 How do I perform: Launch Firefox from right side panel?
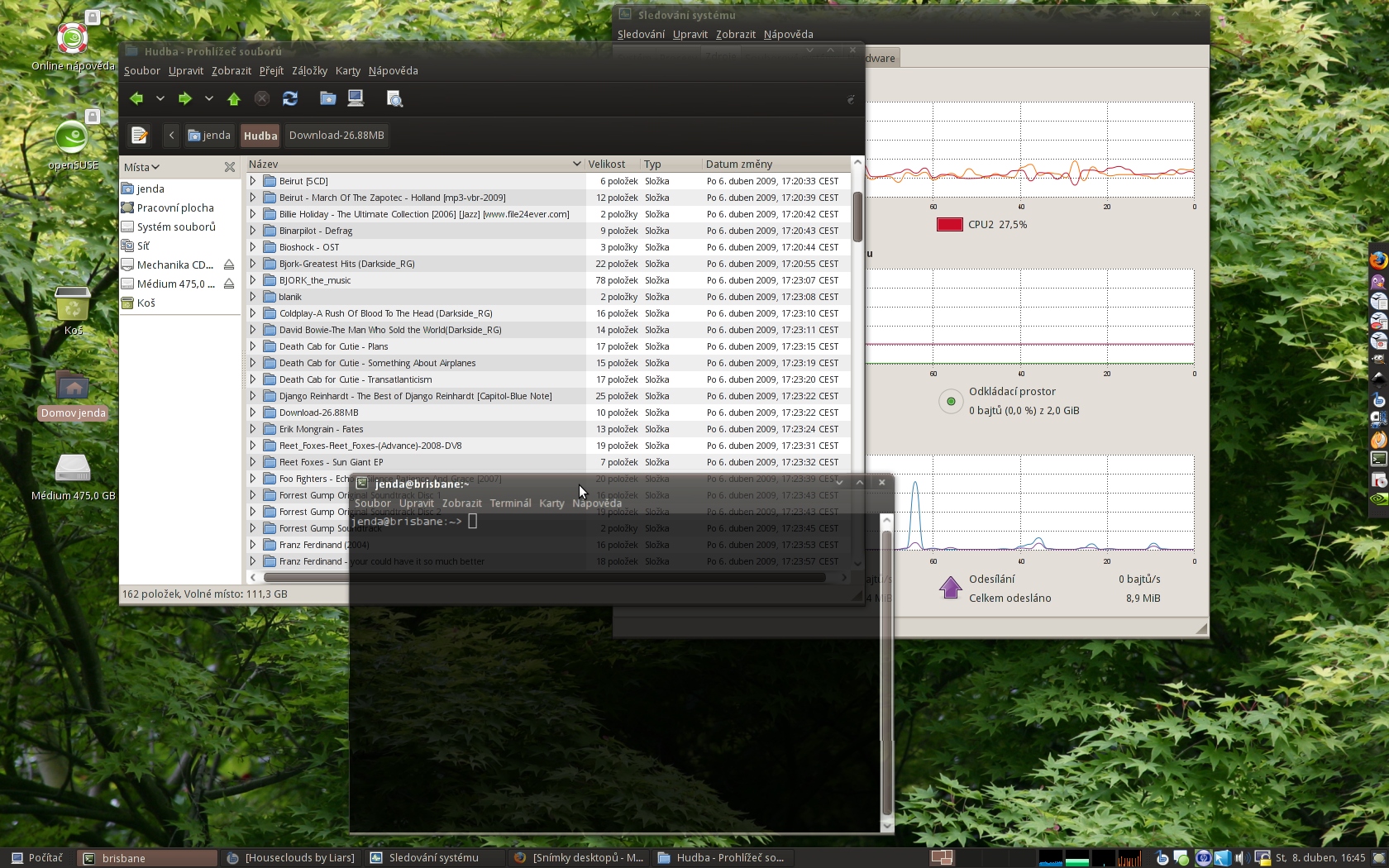point(1378,260)
